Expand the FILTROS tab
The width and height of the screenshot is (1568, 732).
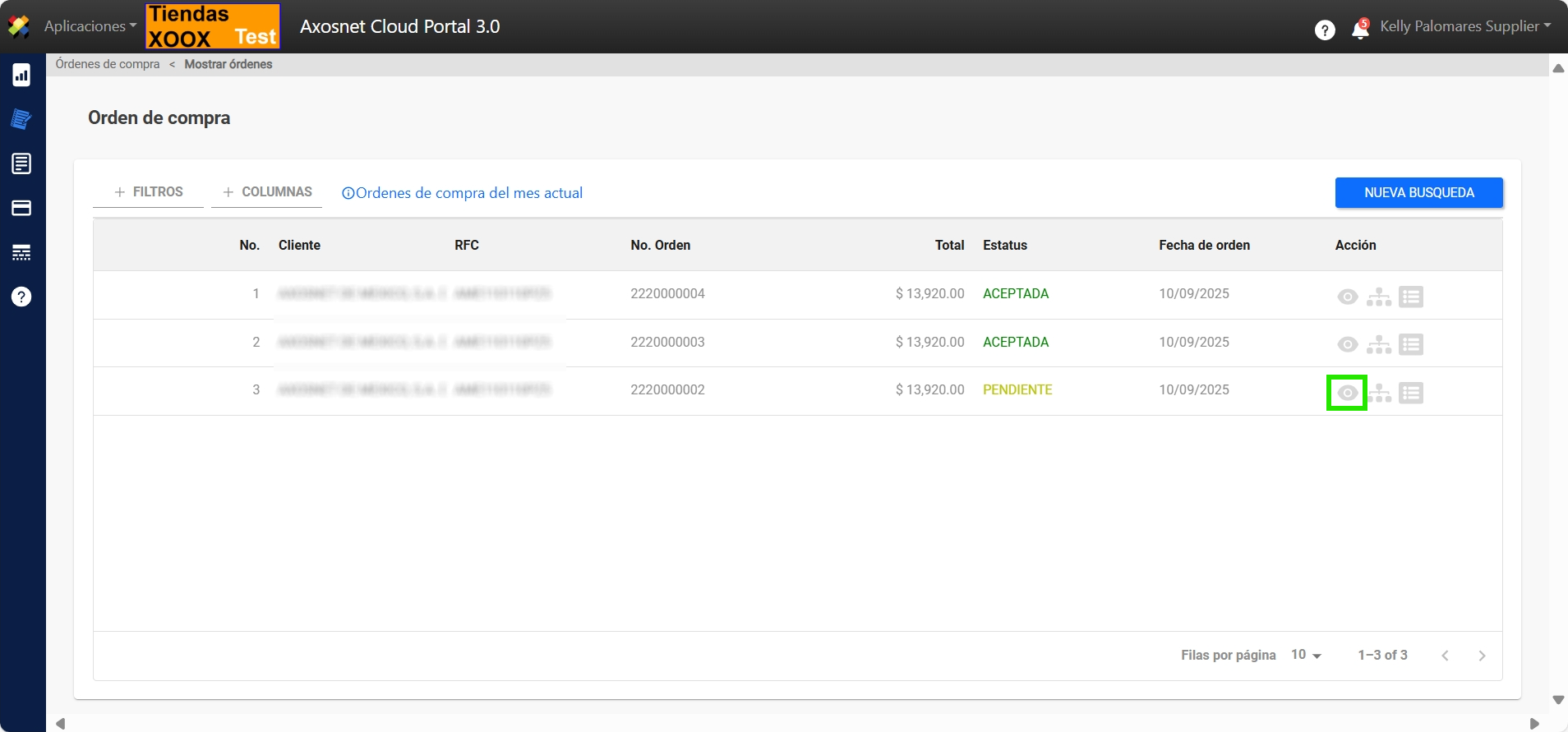(149, 192)
